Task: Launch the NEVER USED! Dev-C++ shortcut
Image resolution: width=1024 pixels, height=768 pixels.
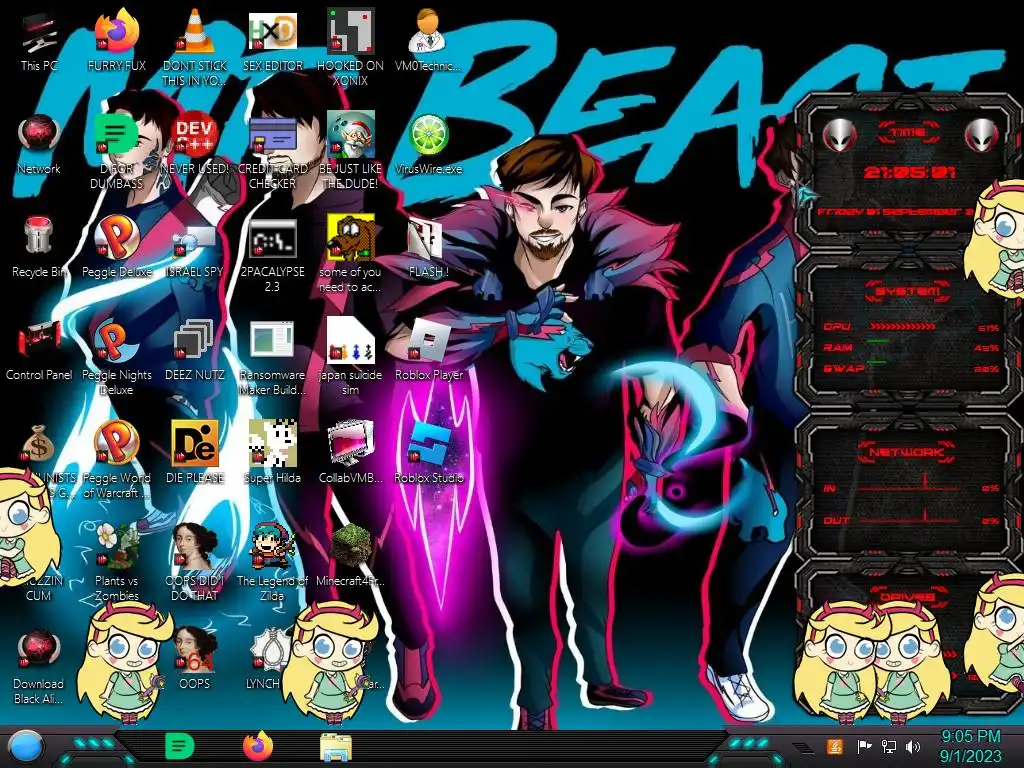Action: [x=194, y=134]
